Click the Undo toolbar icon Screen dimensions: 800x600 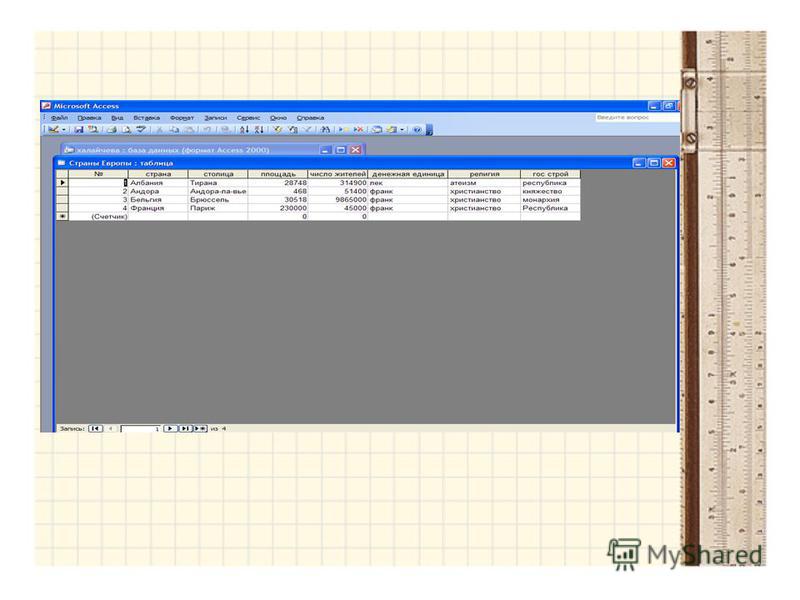click(207, 130)
